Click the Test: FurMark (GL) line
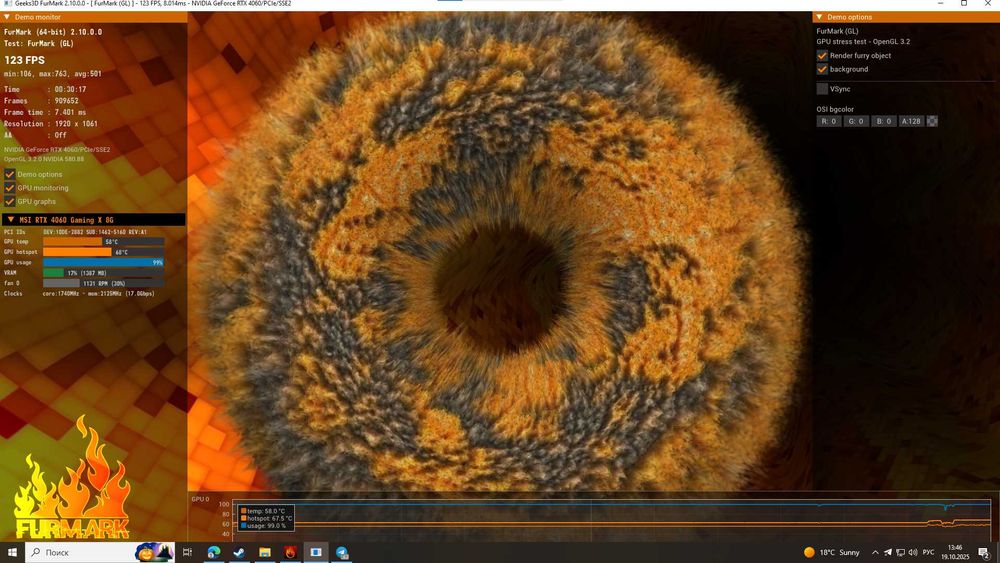 coord(39,43)
